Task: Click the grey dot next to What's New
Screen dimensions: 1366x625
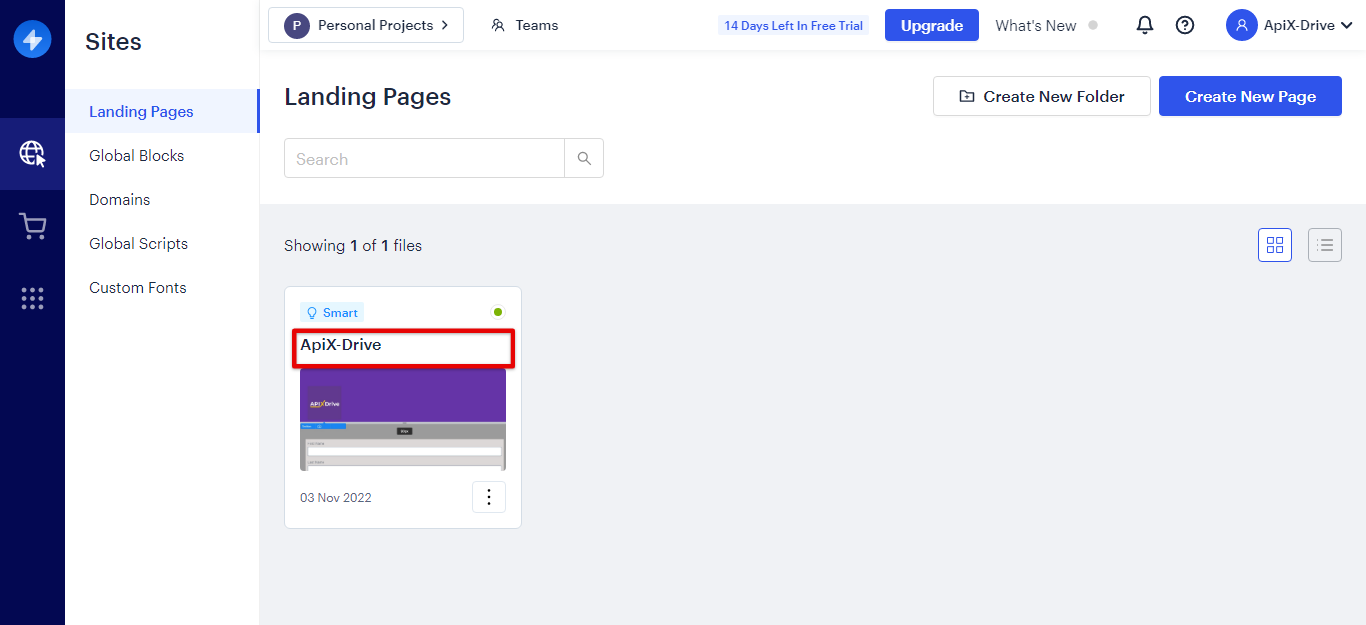Action: pyautogui.click(x=1092, y=25)
